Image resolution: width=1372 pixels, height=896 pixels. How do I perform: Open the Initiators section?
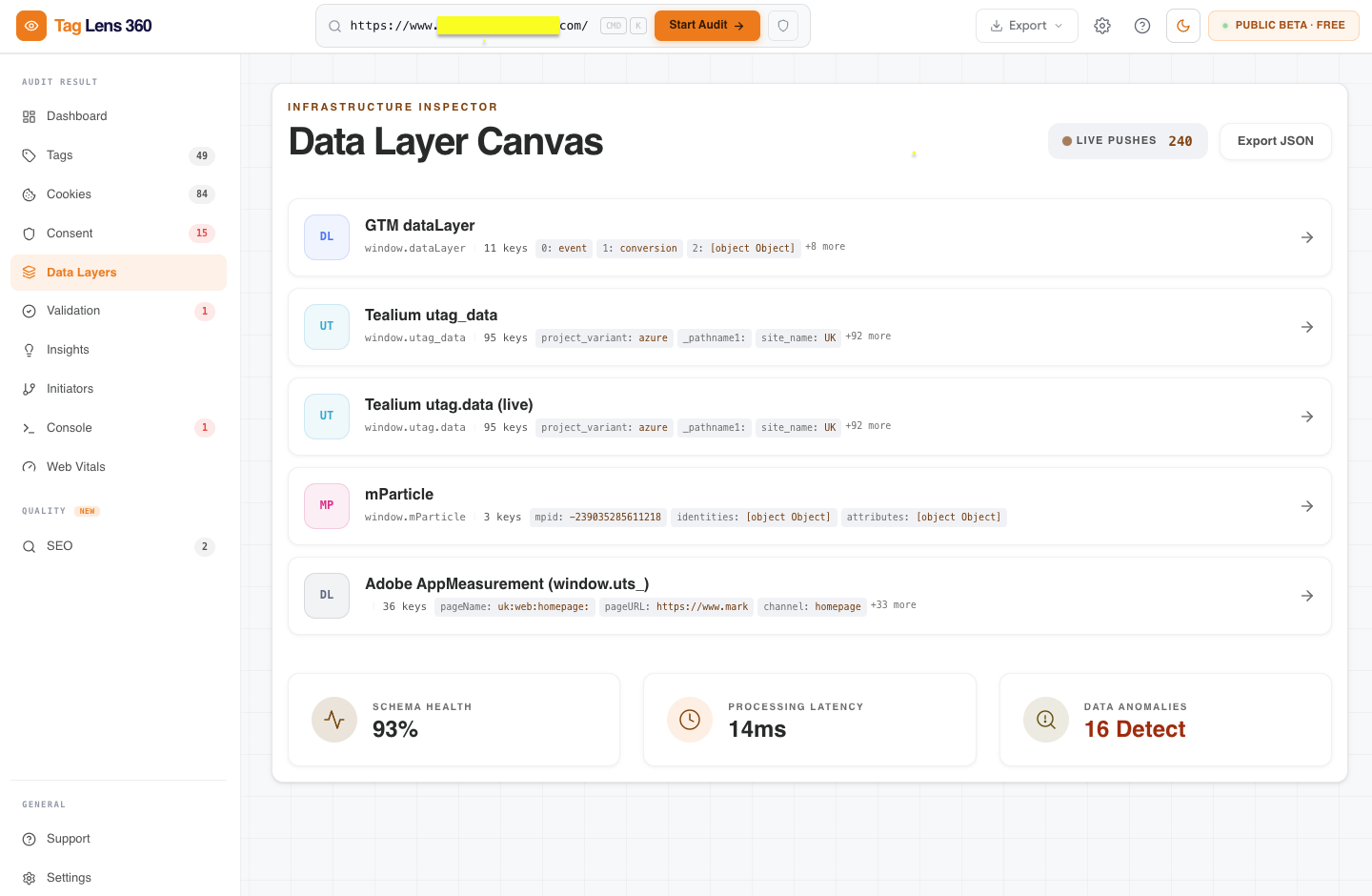[118, 389]
